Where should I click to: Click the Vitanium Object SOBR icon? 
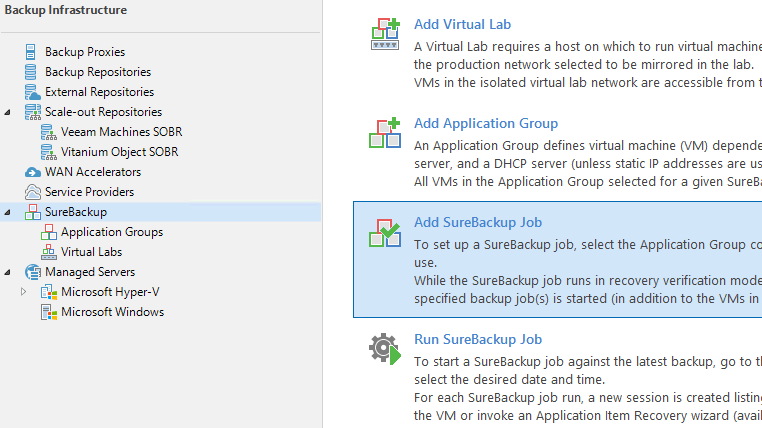49,152
